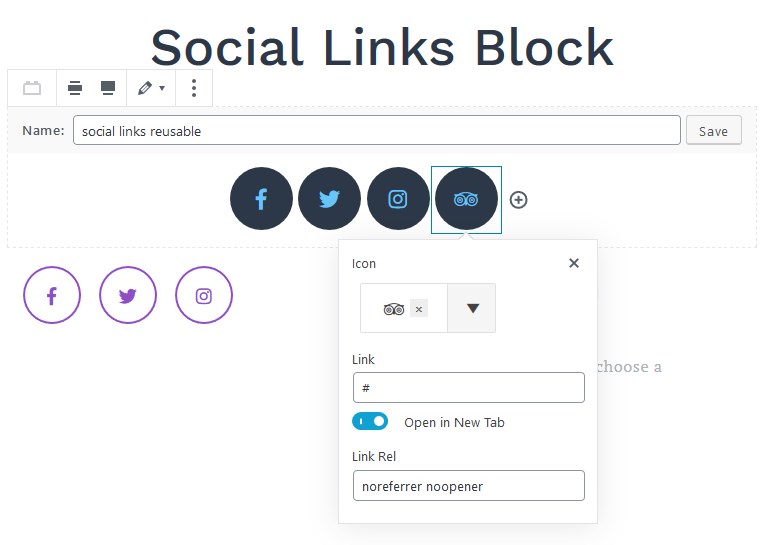Close the icon settings popover

[x=574, y=263]
